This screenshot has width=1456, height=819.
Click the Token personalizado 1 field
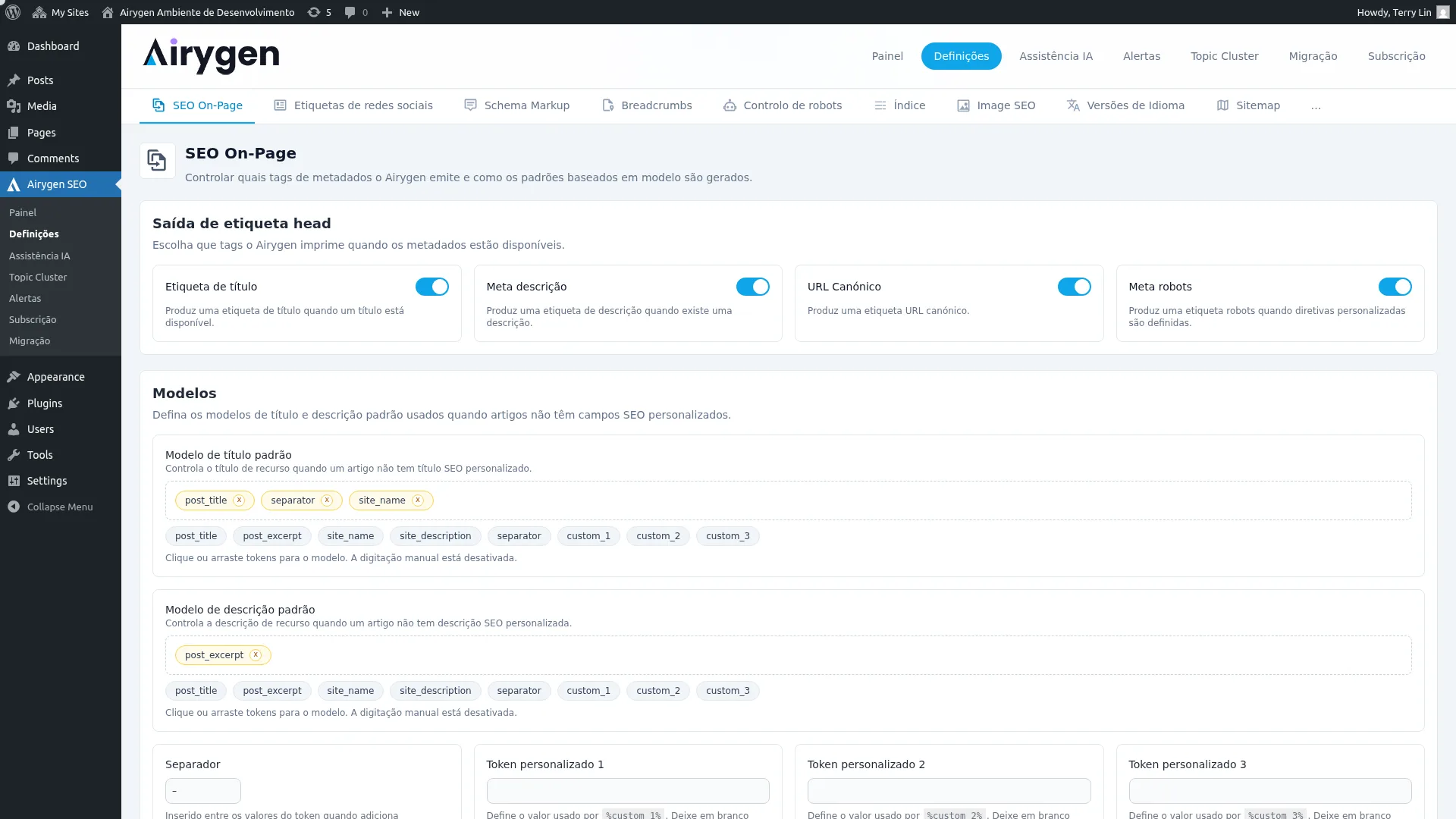pos(628,791)
